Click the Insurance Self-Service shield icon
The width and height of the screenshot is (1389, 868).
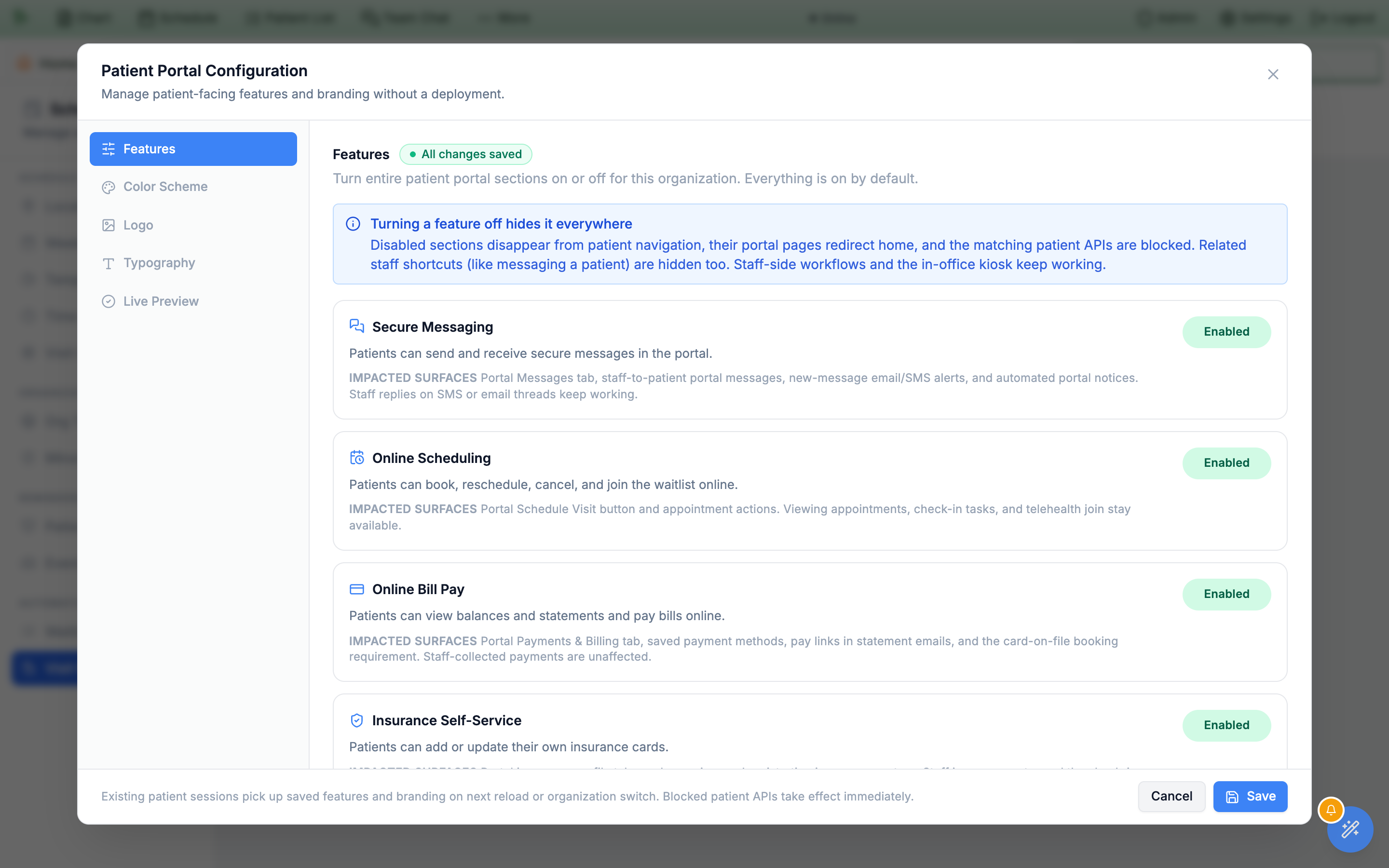point(356,720)
